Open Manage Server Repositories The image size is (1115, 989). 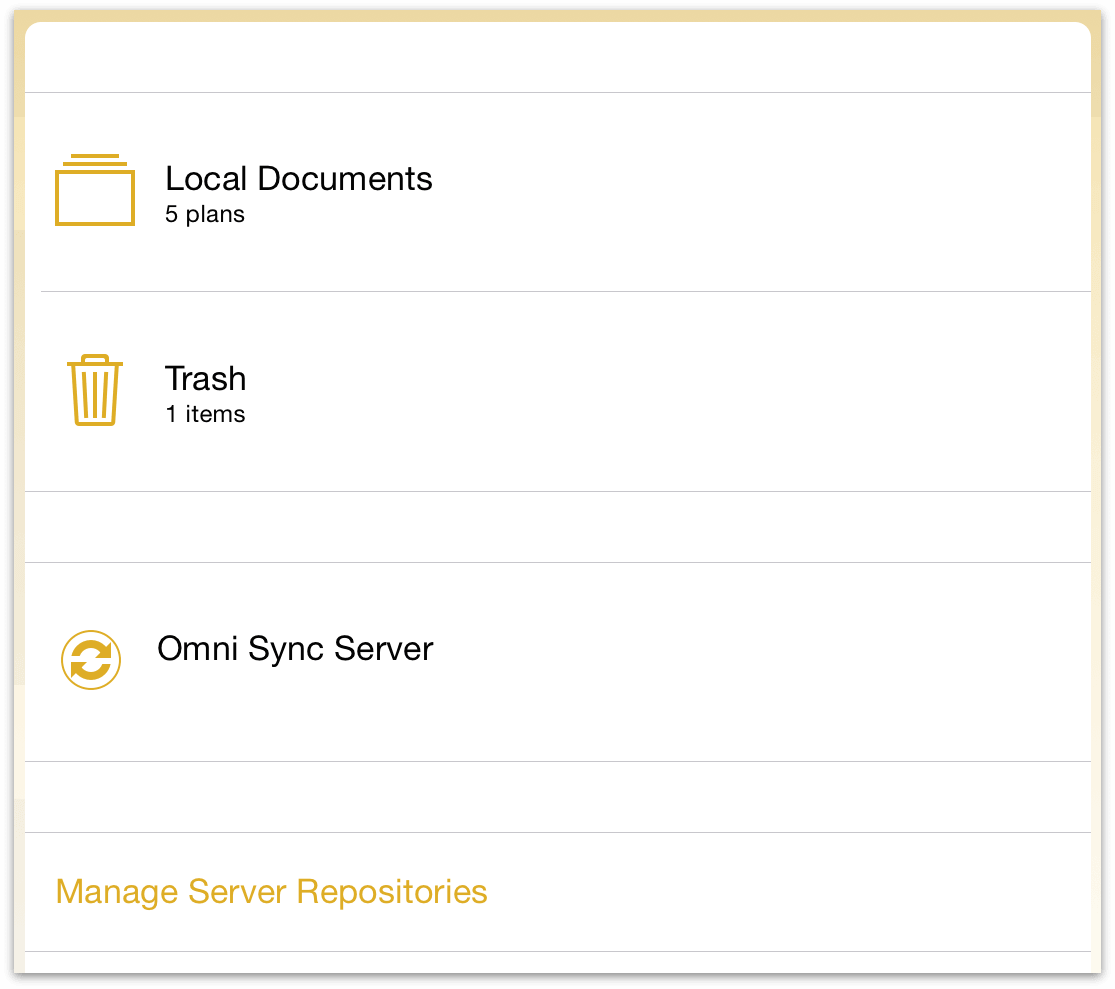click(272, 892)
